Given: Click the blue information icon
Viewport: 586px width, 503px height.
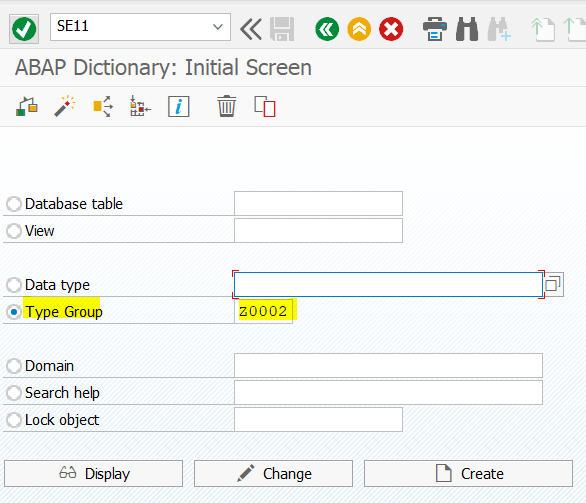Looking at the screenshot, I should (x=179, y=107).
